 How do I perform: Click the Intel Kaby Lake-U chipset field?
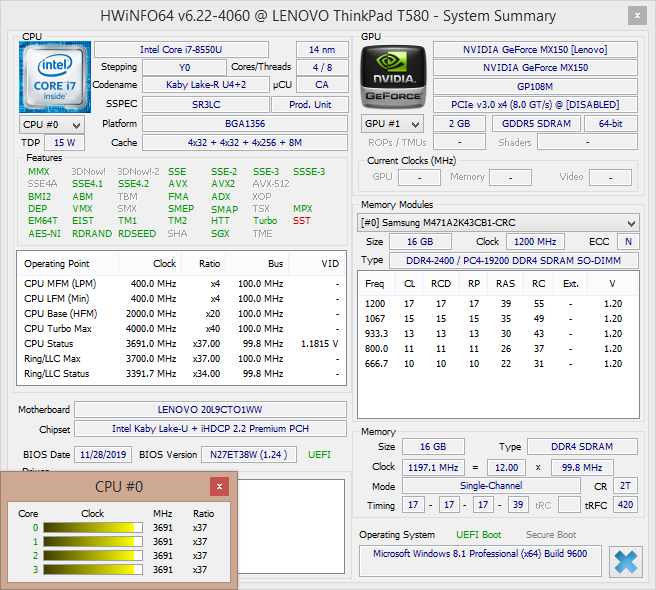tap(210, 429)
